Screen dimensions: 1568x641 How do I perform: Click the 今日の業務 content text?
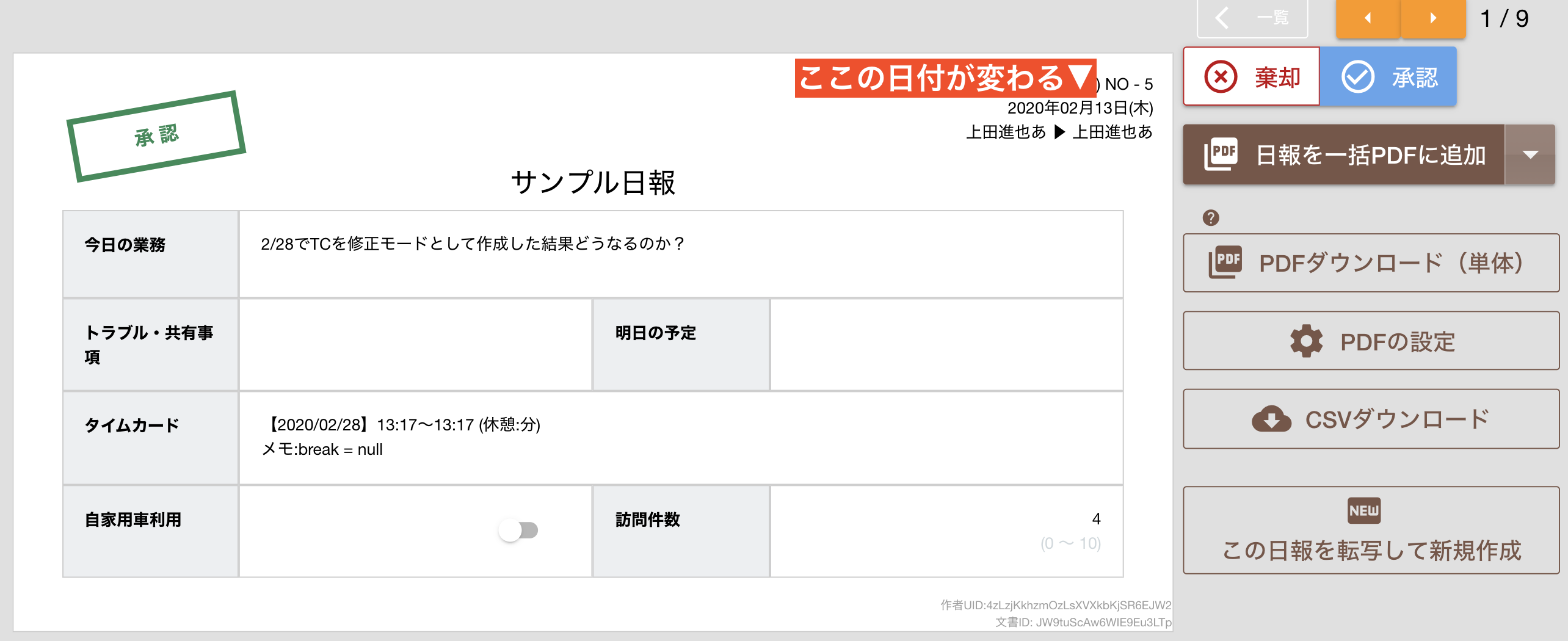(x=472, y=244)
